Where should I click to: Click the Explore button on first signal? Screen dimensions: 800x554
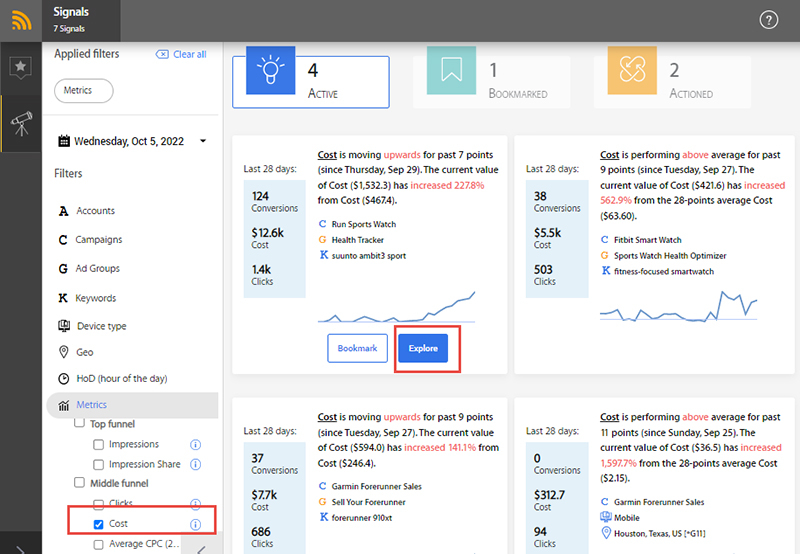click(x=423, y=348)
